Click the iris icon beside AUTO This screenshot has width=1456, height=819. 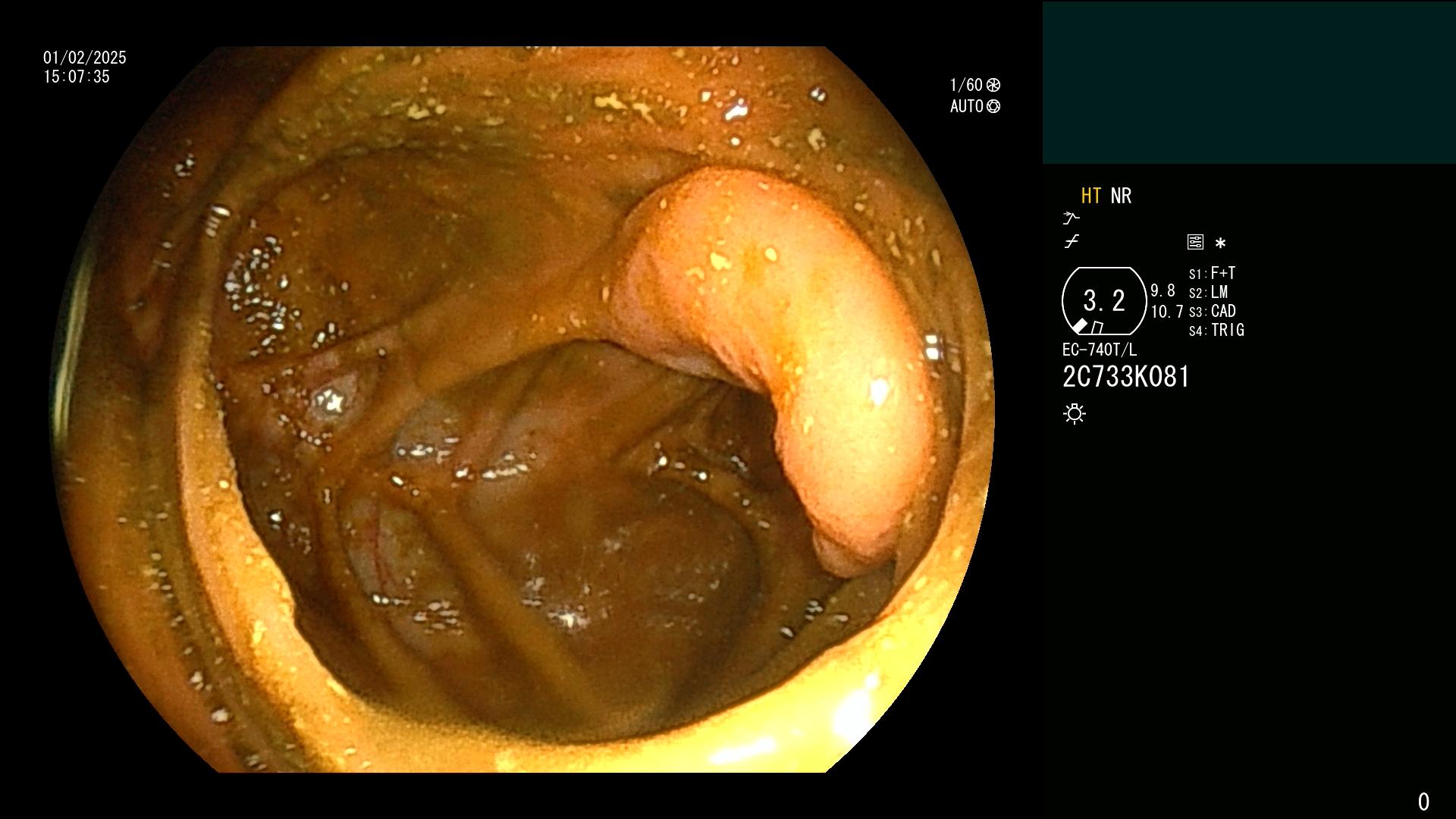coord(993,106)
